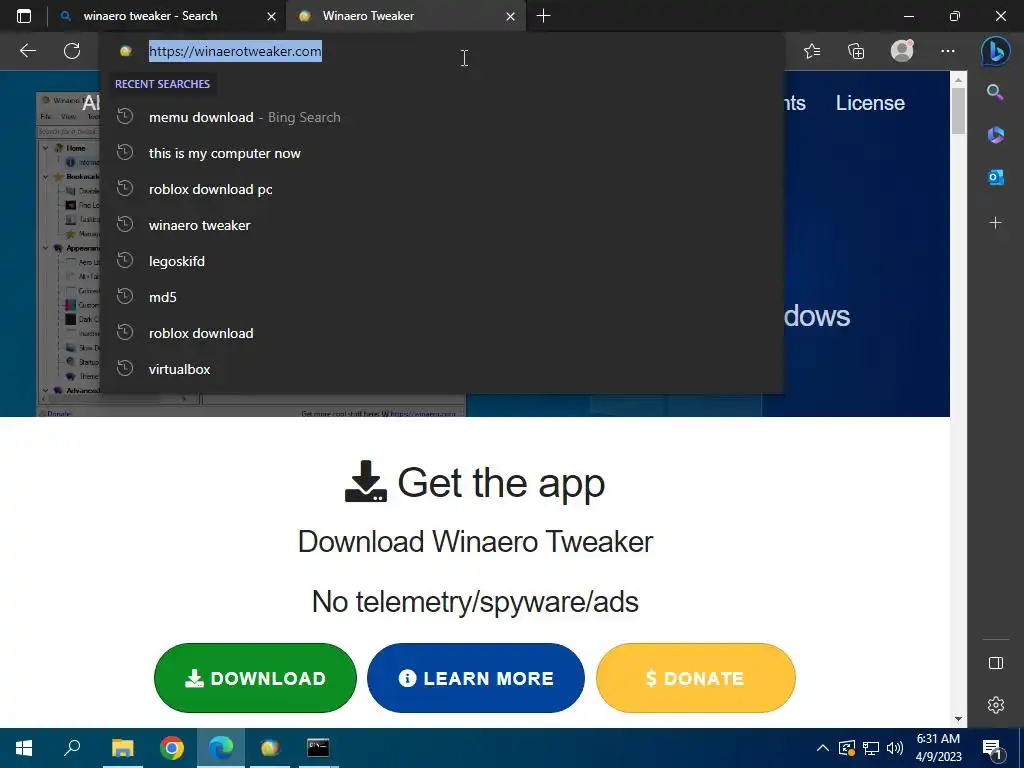Reload the page with the refresh icon
This screenshot has height=768, width=1024.
coord(72,51)
